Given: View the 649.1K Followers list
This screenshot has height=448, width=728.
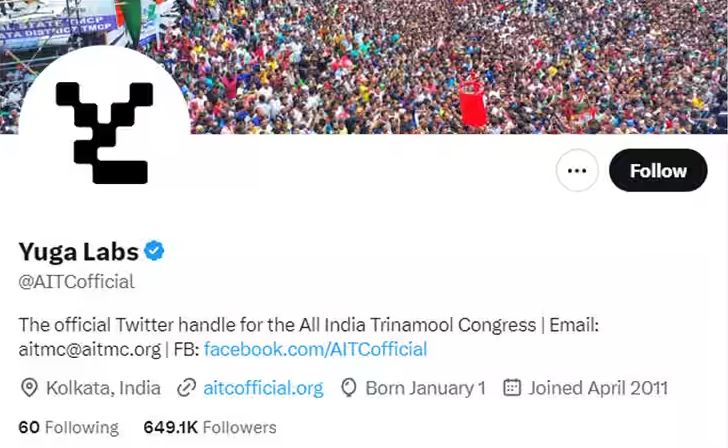Looking at the screenshot, I should click(209, 427).
